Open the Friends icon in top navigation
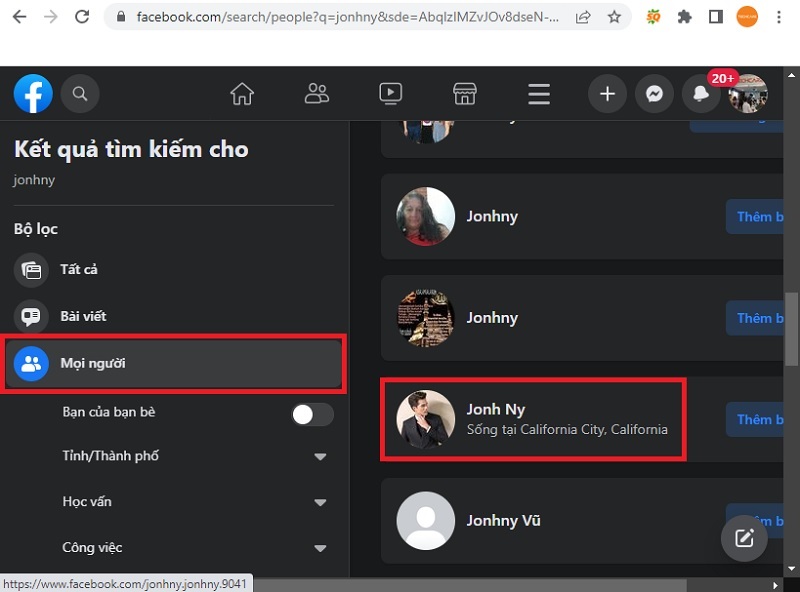This screenshot has height=592, width=800. (x=317, y=94)
